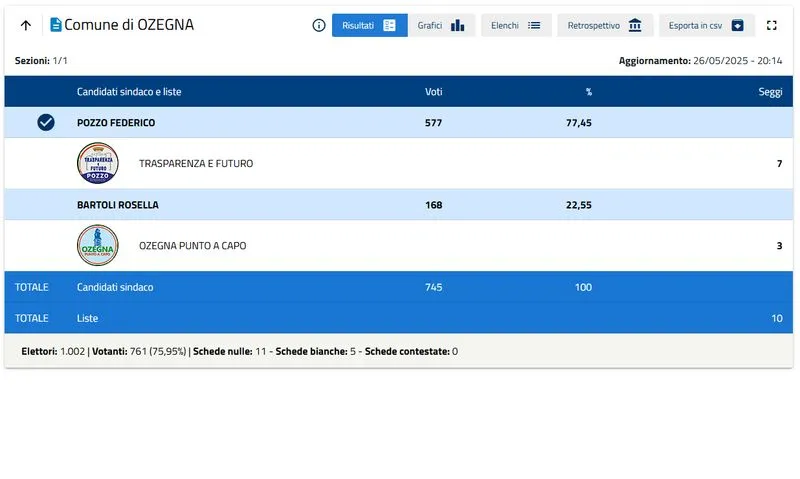Switch to the Risultati tab
The width and height of the screenshot is (800, 479).
pyautogui.click(x=369, y=25)
